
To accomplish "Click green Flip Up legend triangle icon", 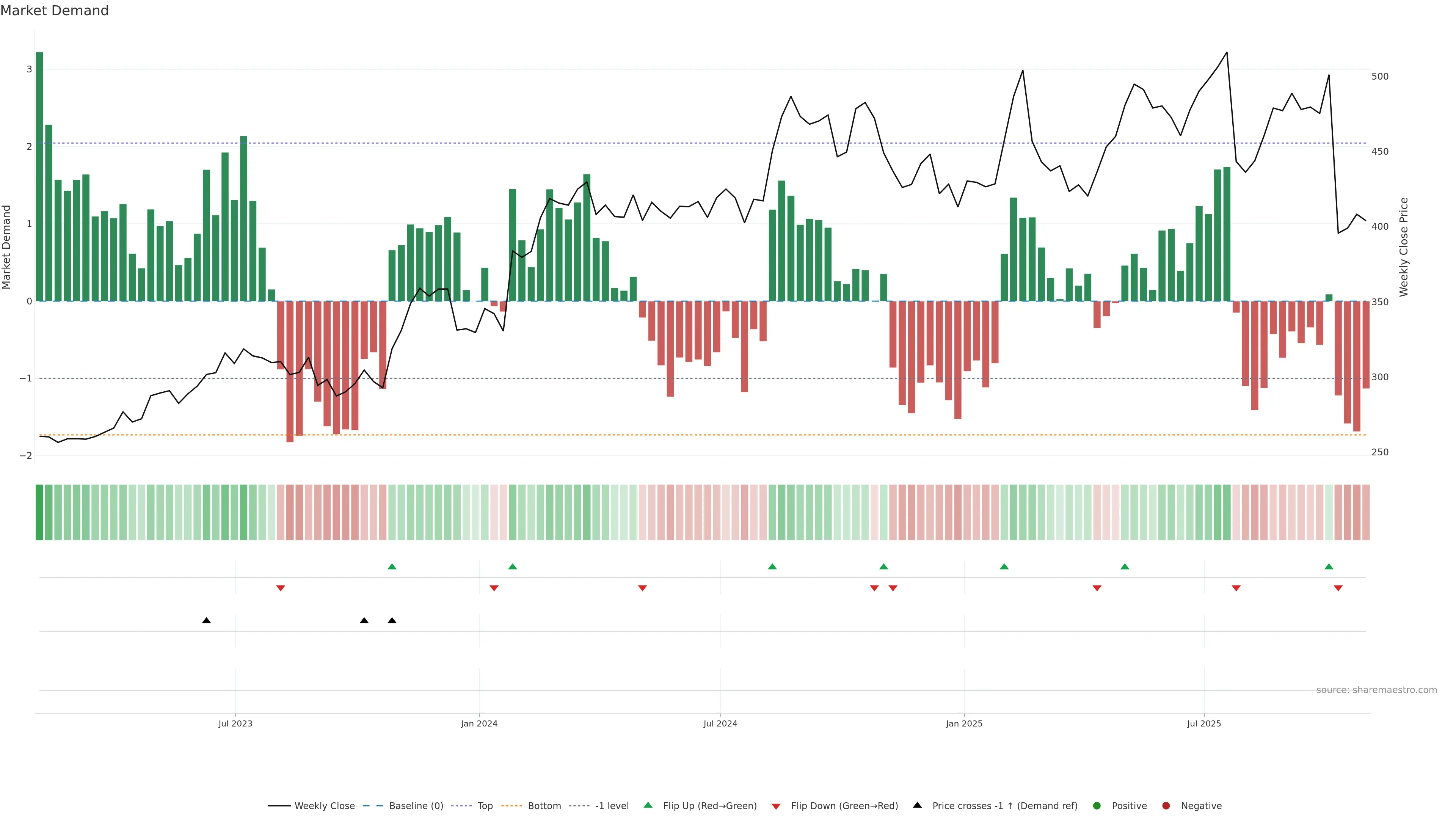I will [x=648, y=805].
